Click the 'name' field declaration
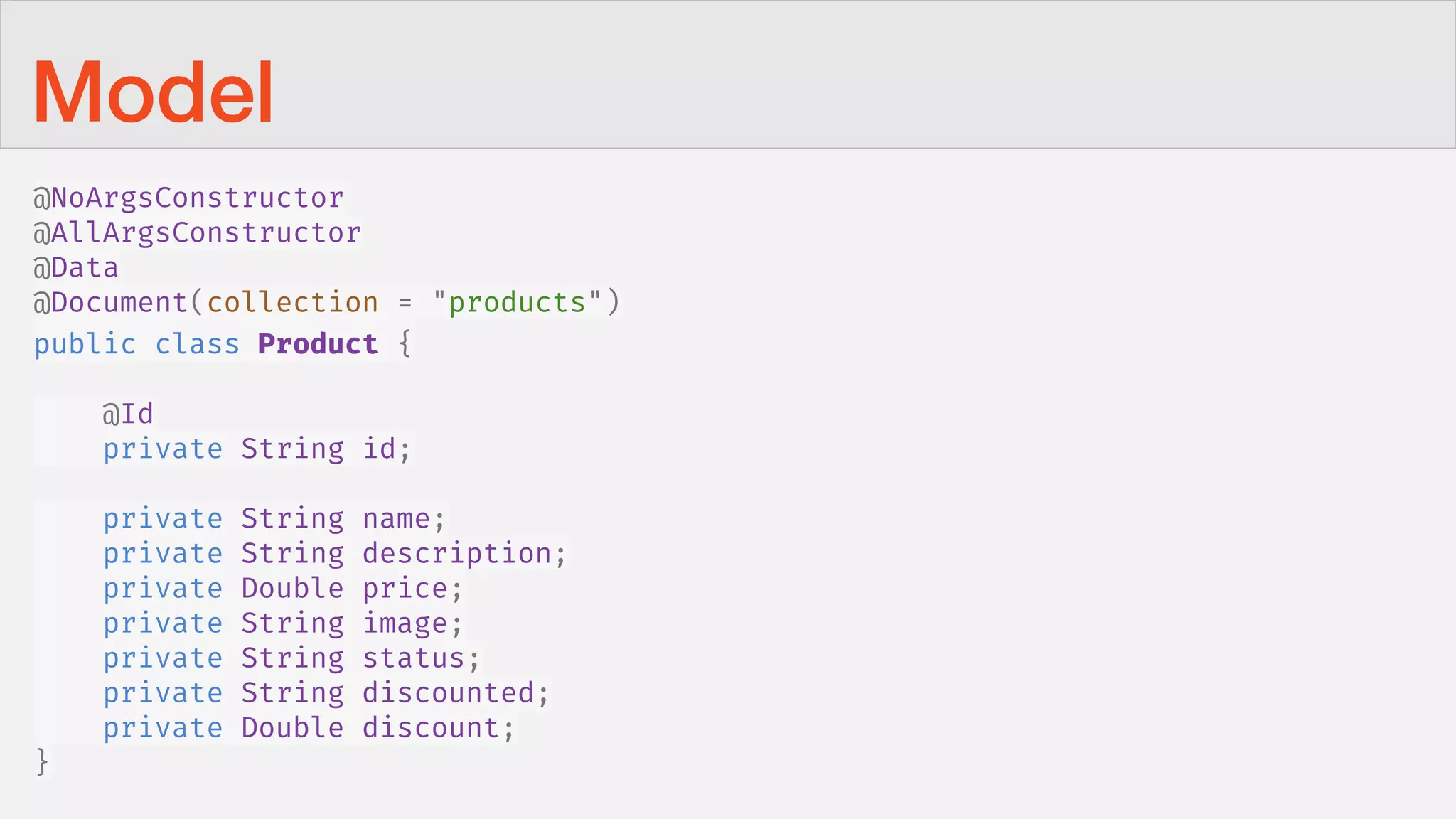The height and width of the screenshot is (819, 1456). click(x=274, y=519)
